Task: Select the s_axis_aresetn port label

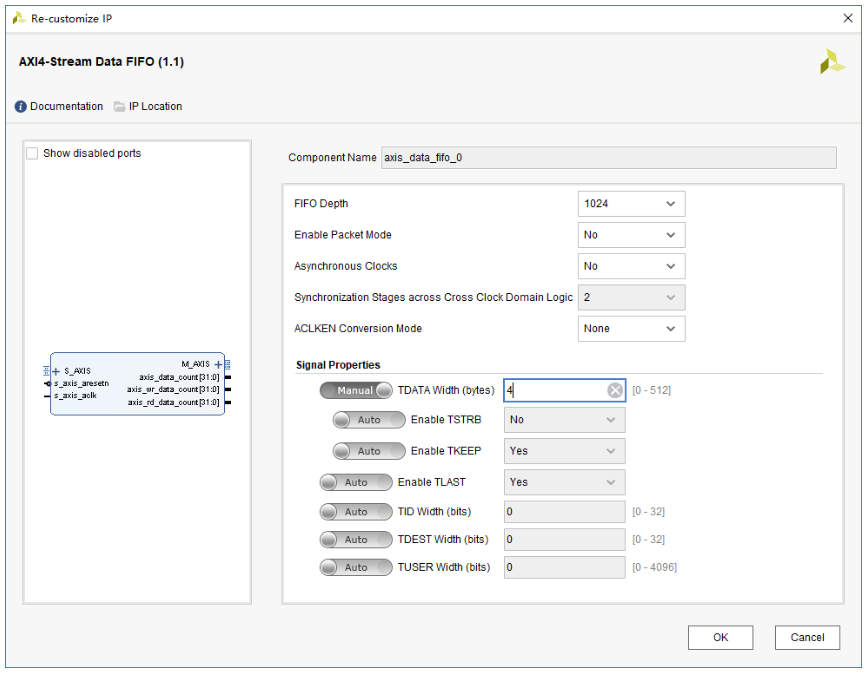Action: 81,383
